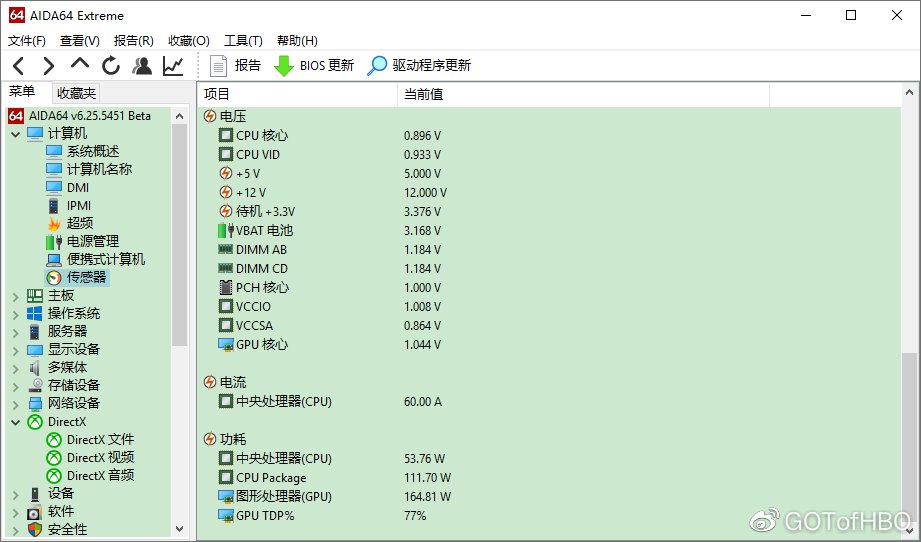Collapse the 计算机 tree node
This screenshot has height=542, width=921.
[x=16, y=134]
